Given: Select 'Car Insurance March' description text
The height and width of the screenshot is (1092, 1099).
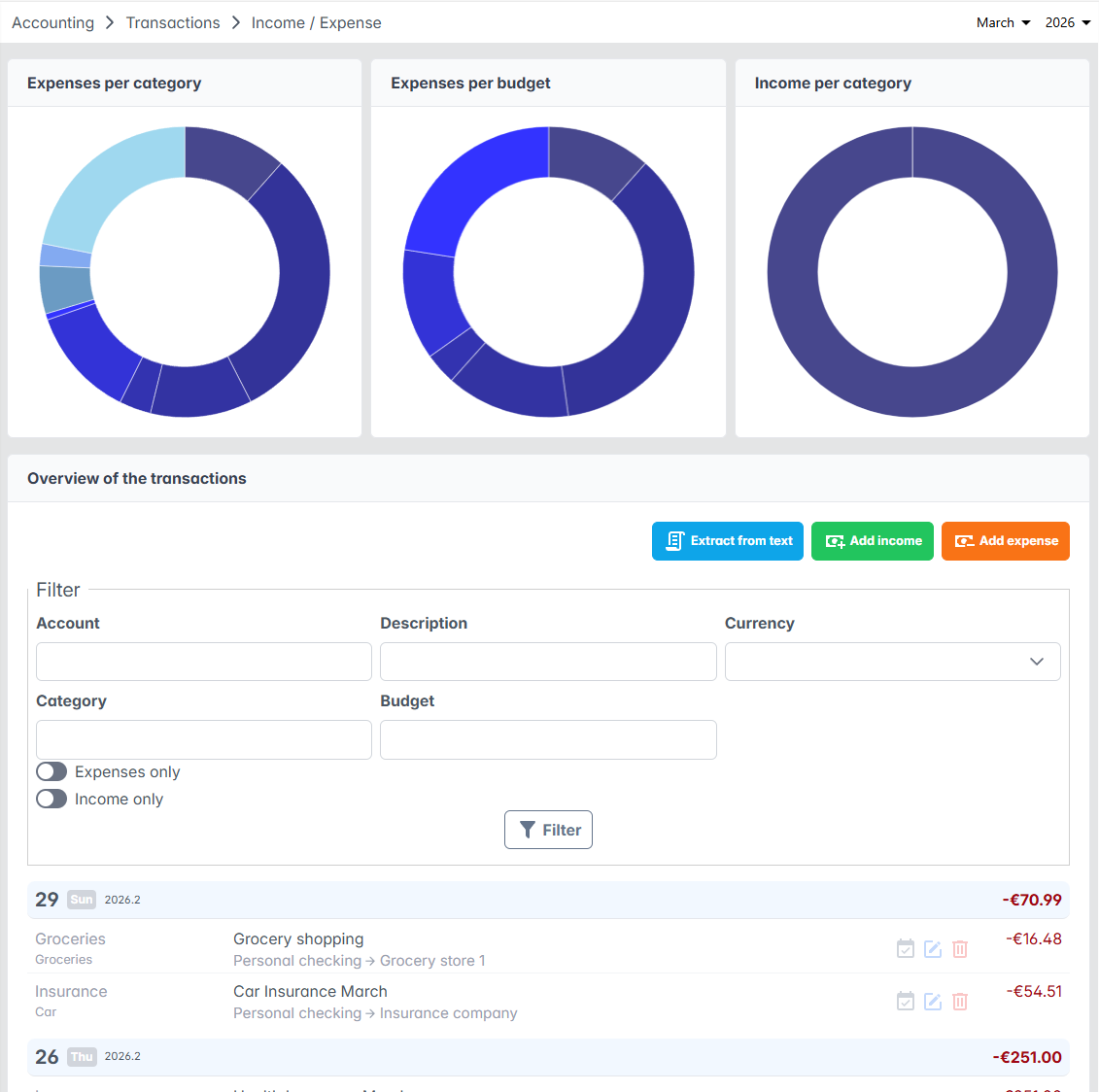Looking at the screenshot, I should coord(311,992).
